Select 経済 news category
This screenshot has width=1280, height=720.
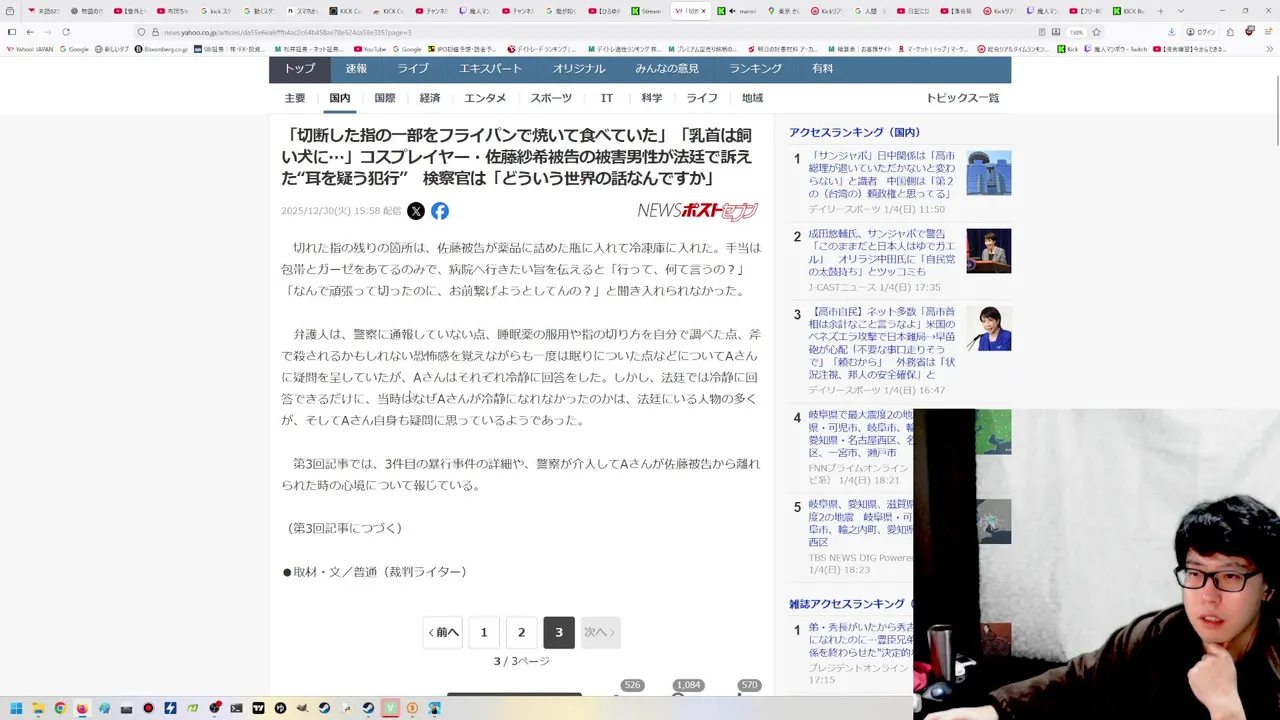click(x=430, y=98)
